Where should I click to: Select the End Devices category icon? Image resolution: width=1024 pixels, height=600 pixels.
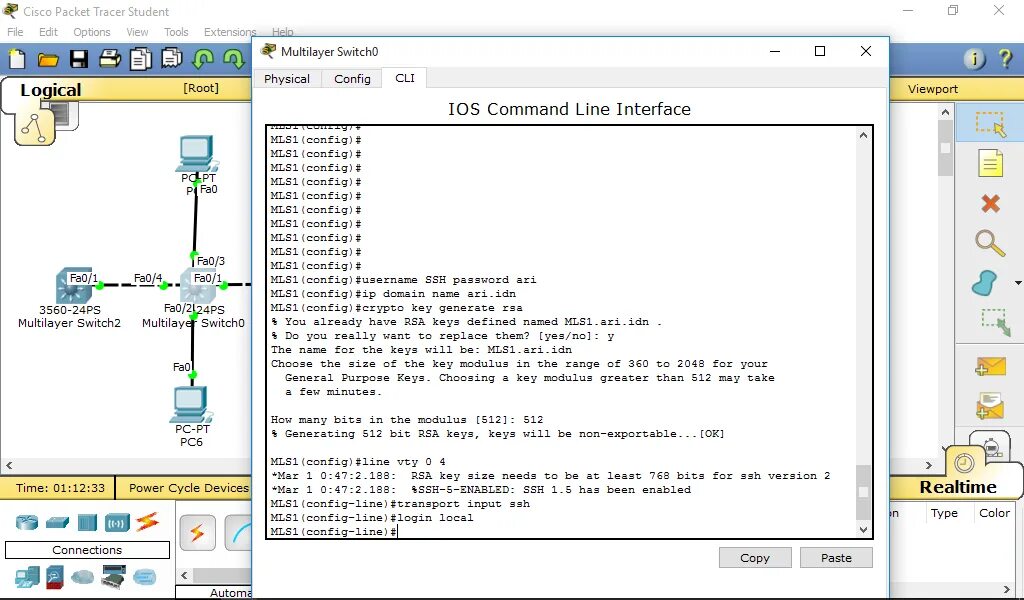coord(27,577)
